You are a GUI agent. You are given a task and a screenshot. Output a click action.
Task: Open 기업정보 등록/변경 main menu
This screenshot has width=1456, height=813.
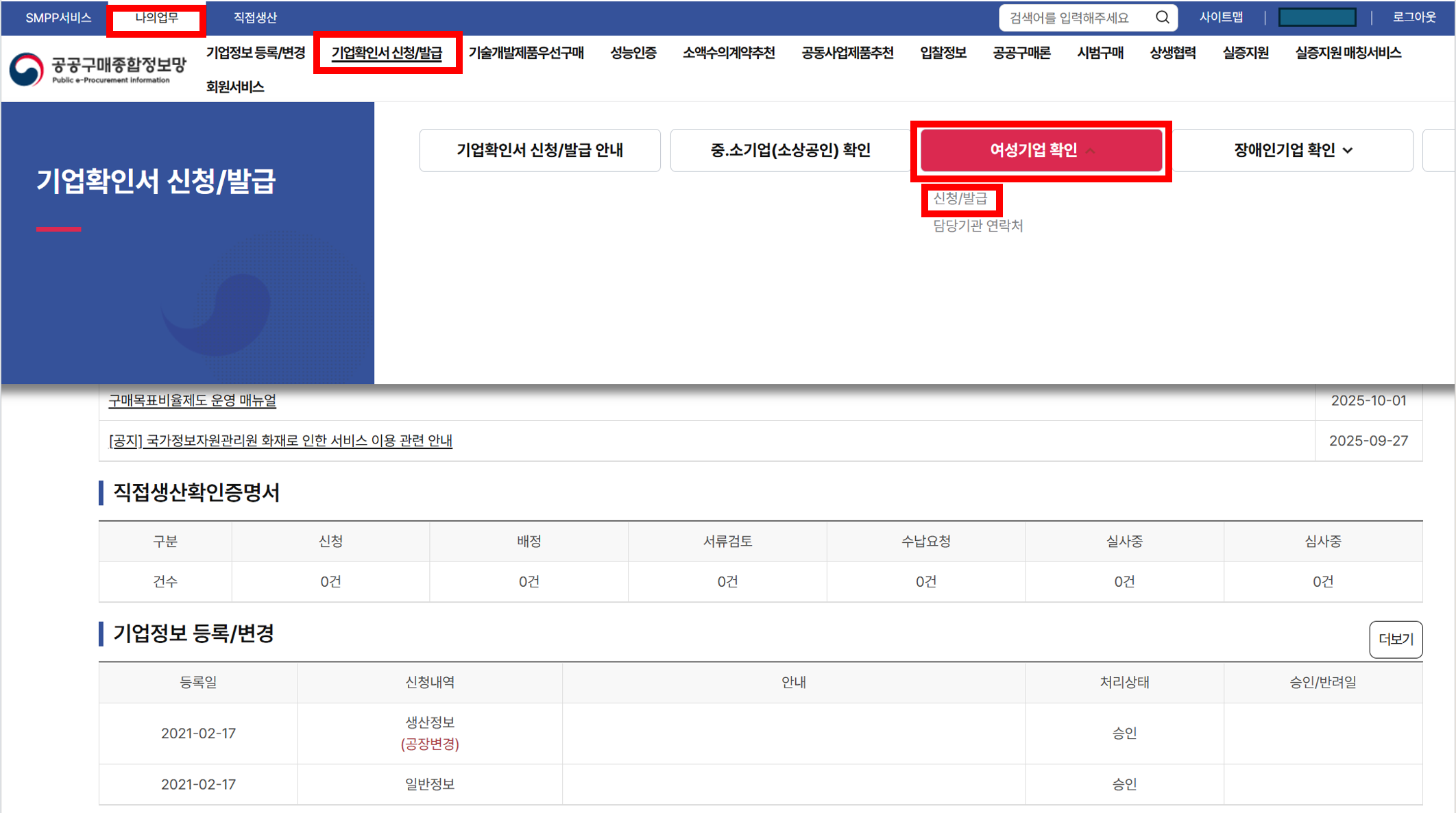pyautogui.click(x=255, y=53)
